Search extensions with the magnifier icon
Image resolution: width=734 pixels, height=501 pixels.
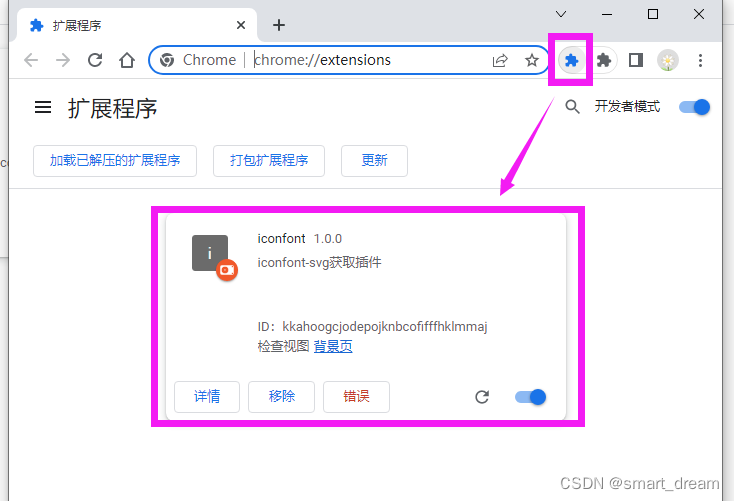[x=572, y=107]
